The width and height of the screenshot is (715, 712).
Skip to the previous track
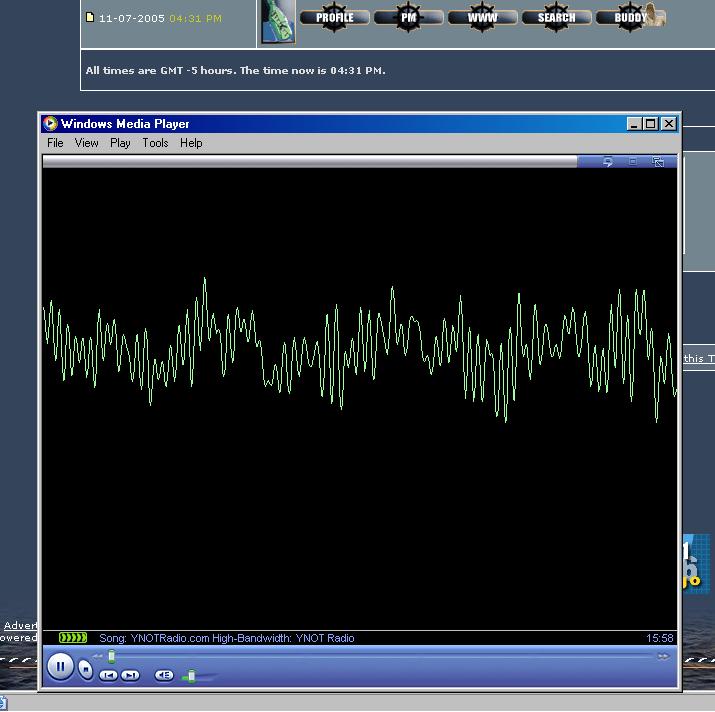tap(108, 676)
